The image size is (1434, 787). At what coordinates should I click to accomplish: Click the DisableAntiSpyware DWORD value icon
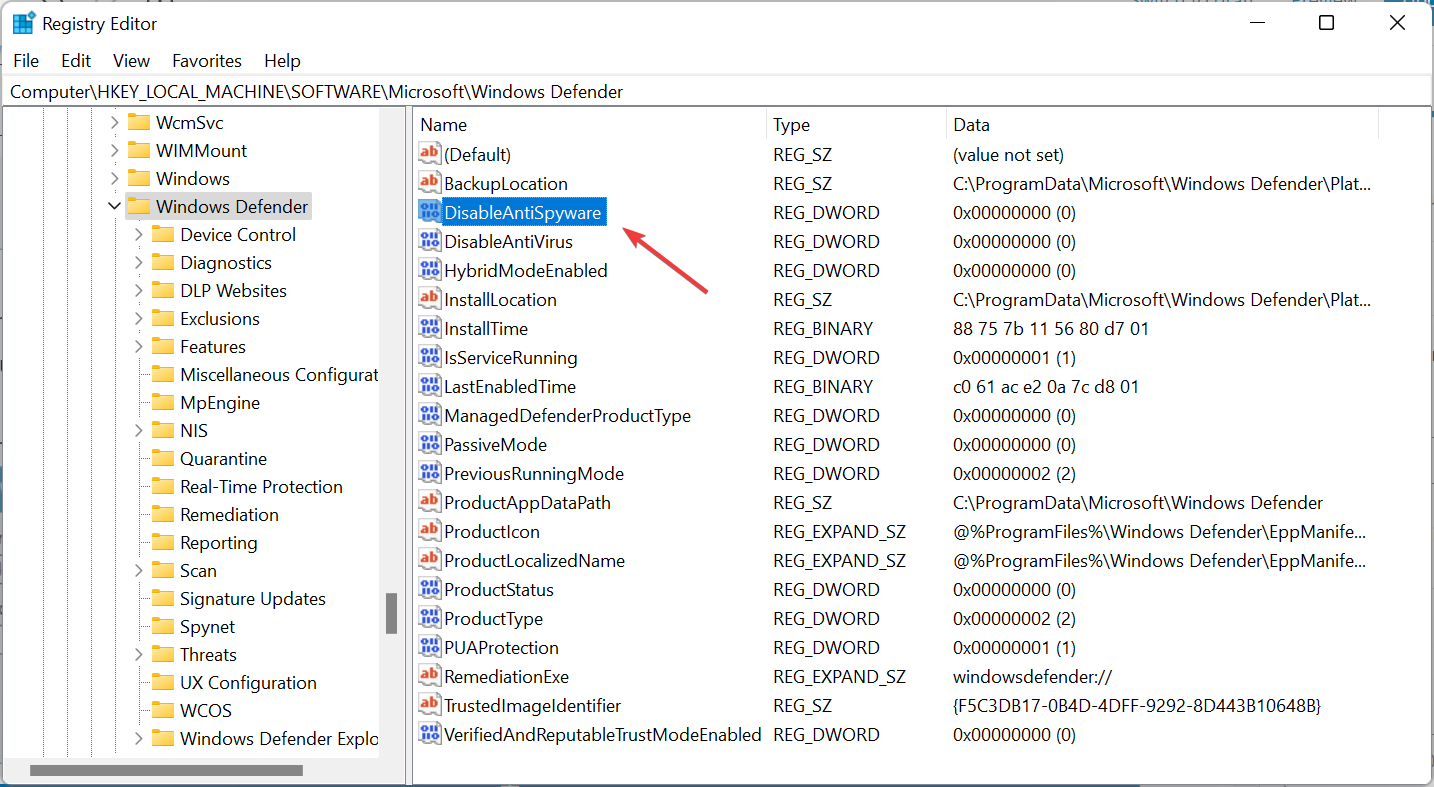[429, 212]
